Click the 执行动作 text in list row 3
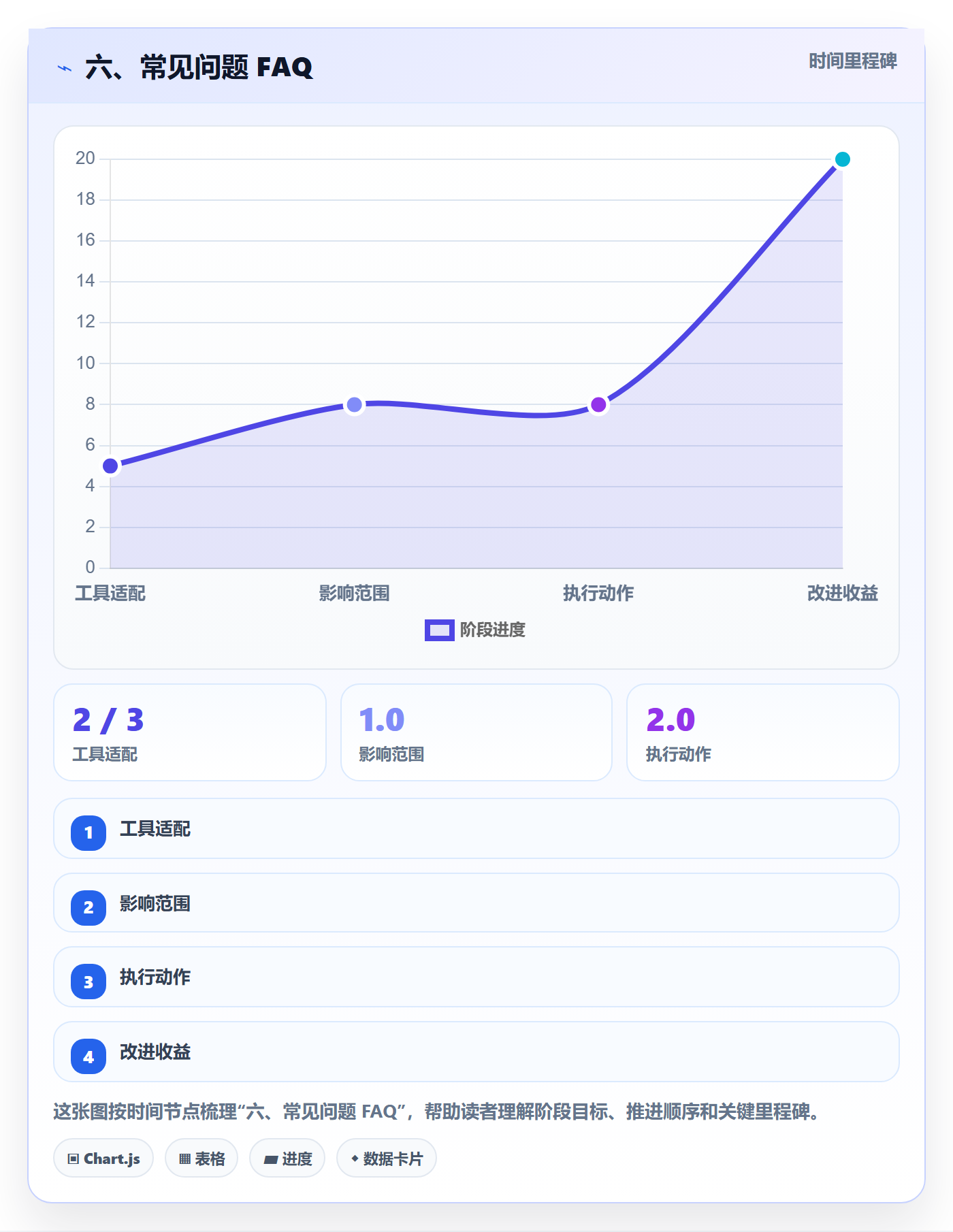 [155, 977]
